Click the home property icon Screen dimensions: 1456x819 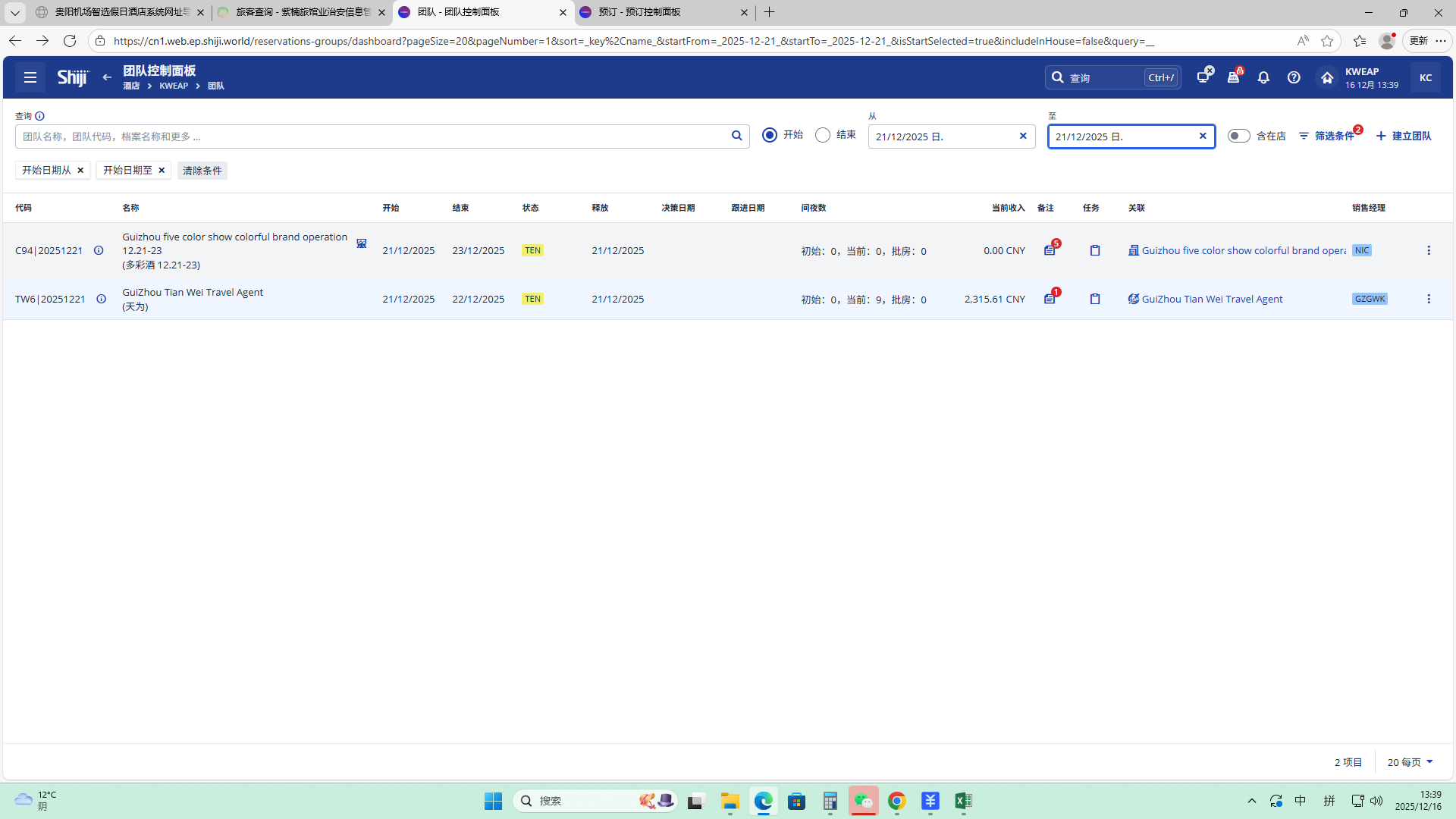pos(1326,77)
